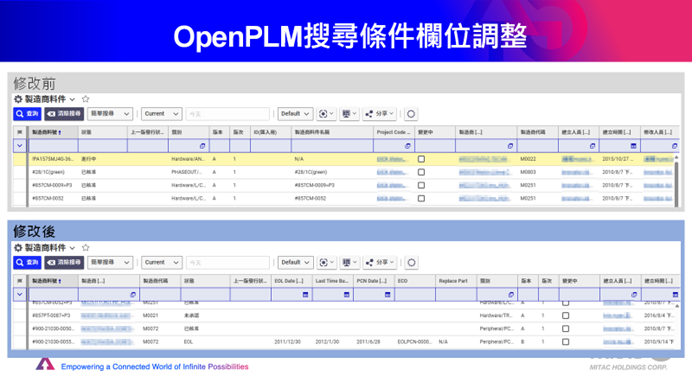Screen dimensions: 692x389
Task: Select the EOLPCN-0000 cell in 修改後 grid
Action: tap(414, 342)
